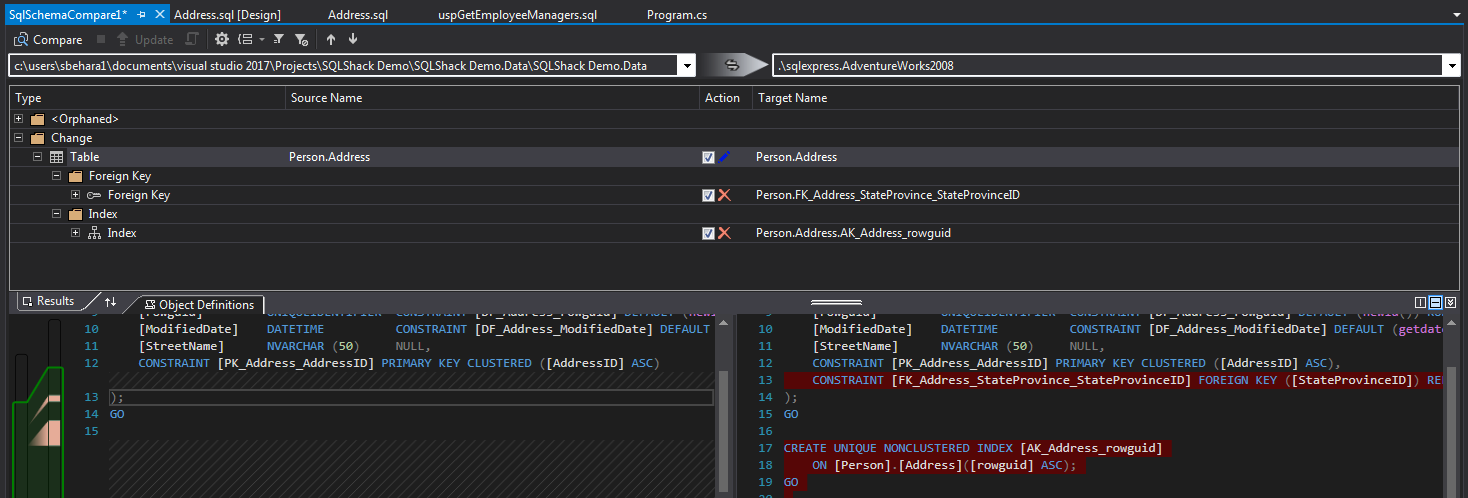1468x498 pixels.
Task: Swap source and target with arrows button
Action: [x=732, y=66]
